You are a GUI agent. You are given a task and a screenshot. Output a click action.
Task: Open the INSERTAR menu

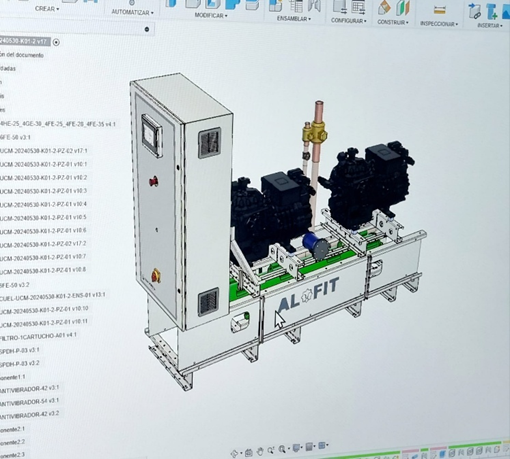coord(490,25)
